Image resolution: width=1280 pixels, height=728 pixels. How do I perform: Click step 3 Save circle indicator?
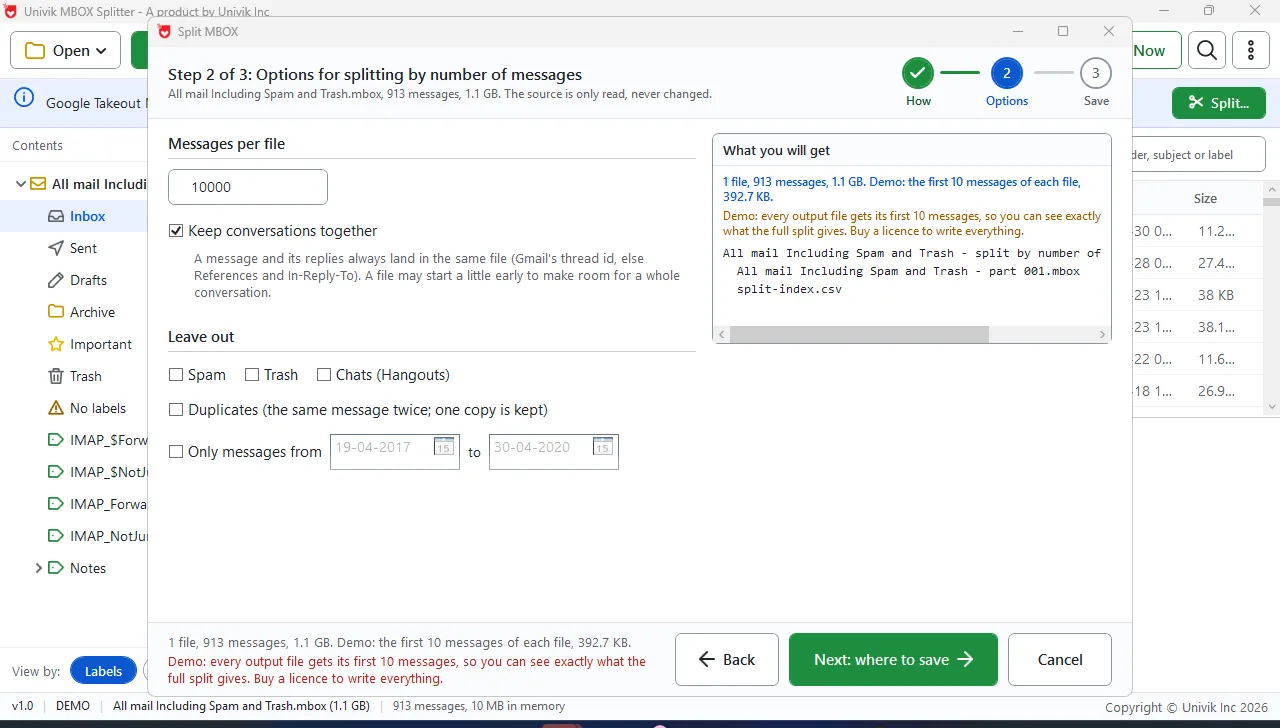click(x=1096, y=73)
